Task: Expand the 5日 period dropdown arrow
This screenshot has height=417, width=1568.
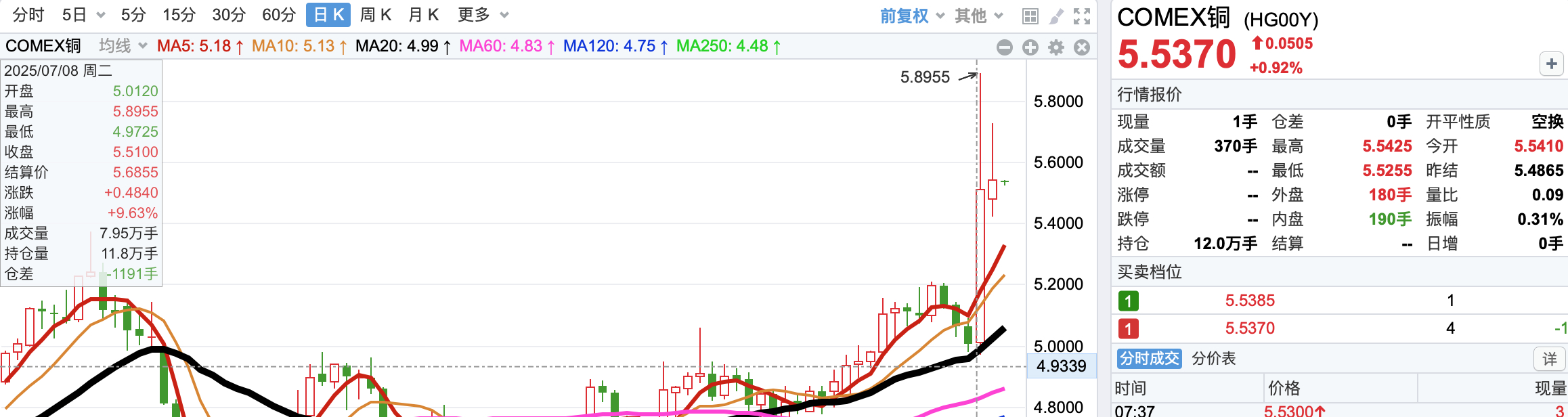Action: tap(101, 15)
